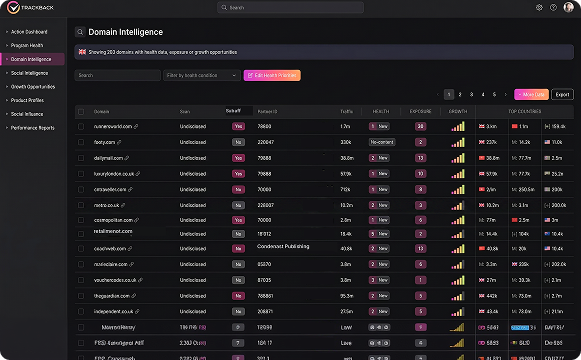Go to page 3 in pagination
The width and height of the screenshot is (581, 360).
pyautogui.click(x=471, y=94)
